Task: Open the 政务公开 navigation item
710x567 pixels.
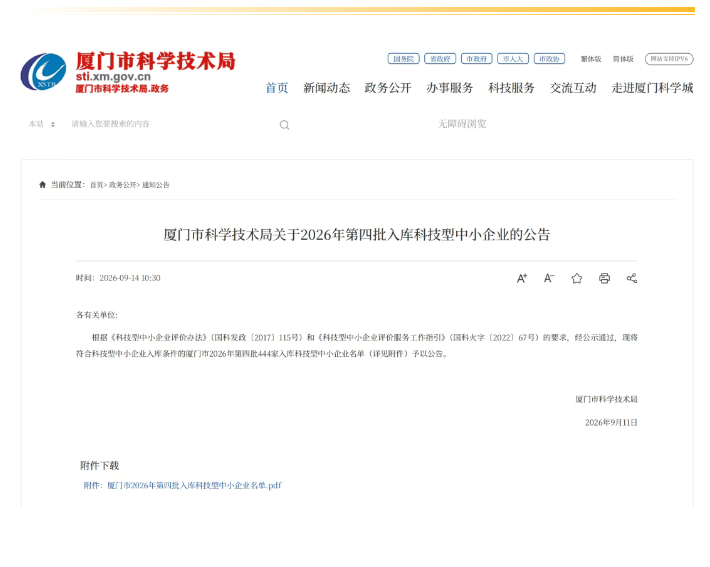Action: coord(388,88)
